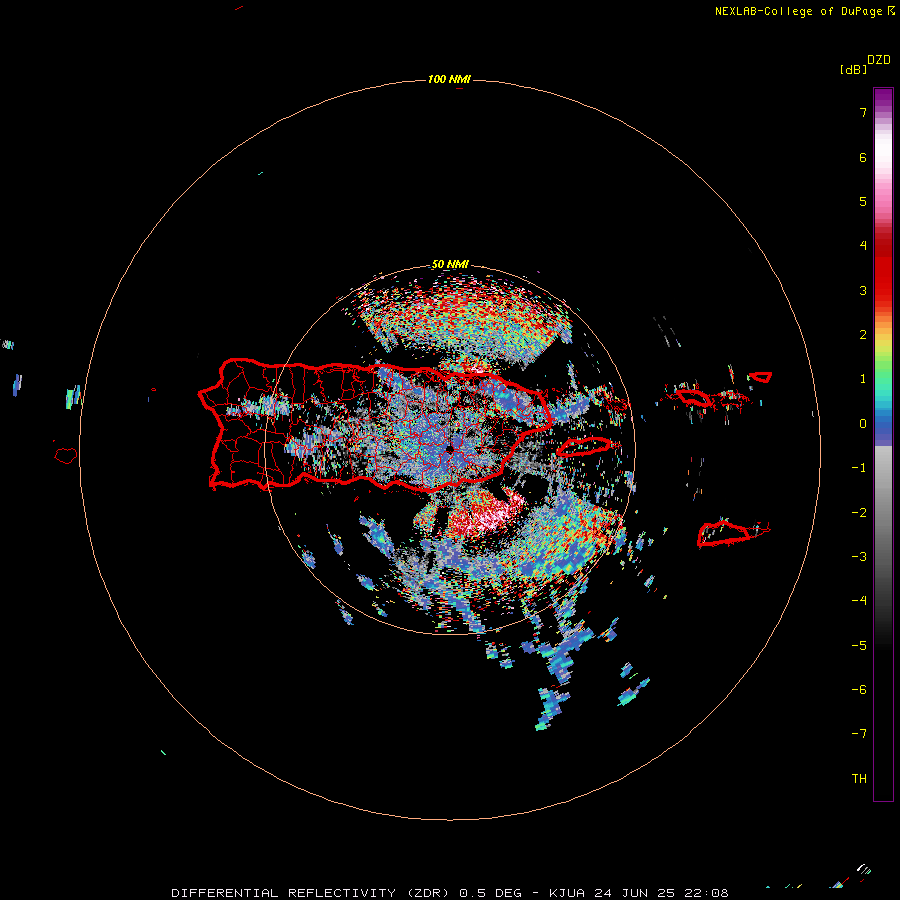Click the 1 value on the dB scale
Screen dimensions: 900x900
863,379
